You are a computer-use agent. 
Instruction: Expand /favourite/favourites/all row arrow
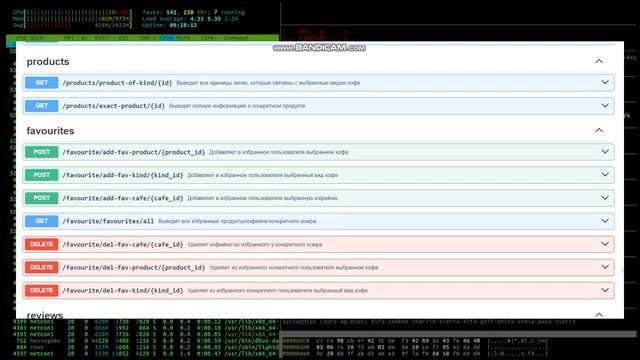click(605, 221)
